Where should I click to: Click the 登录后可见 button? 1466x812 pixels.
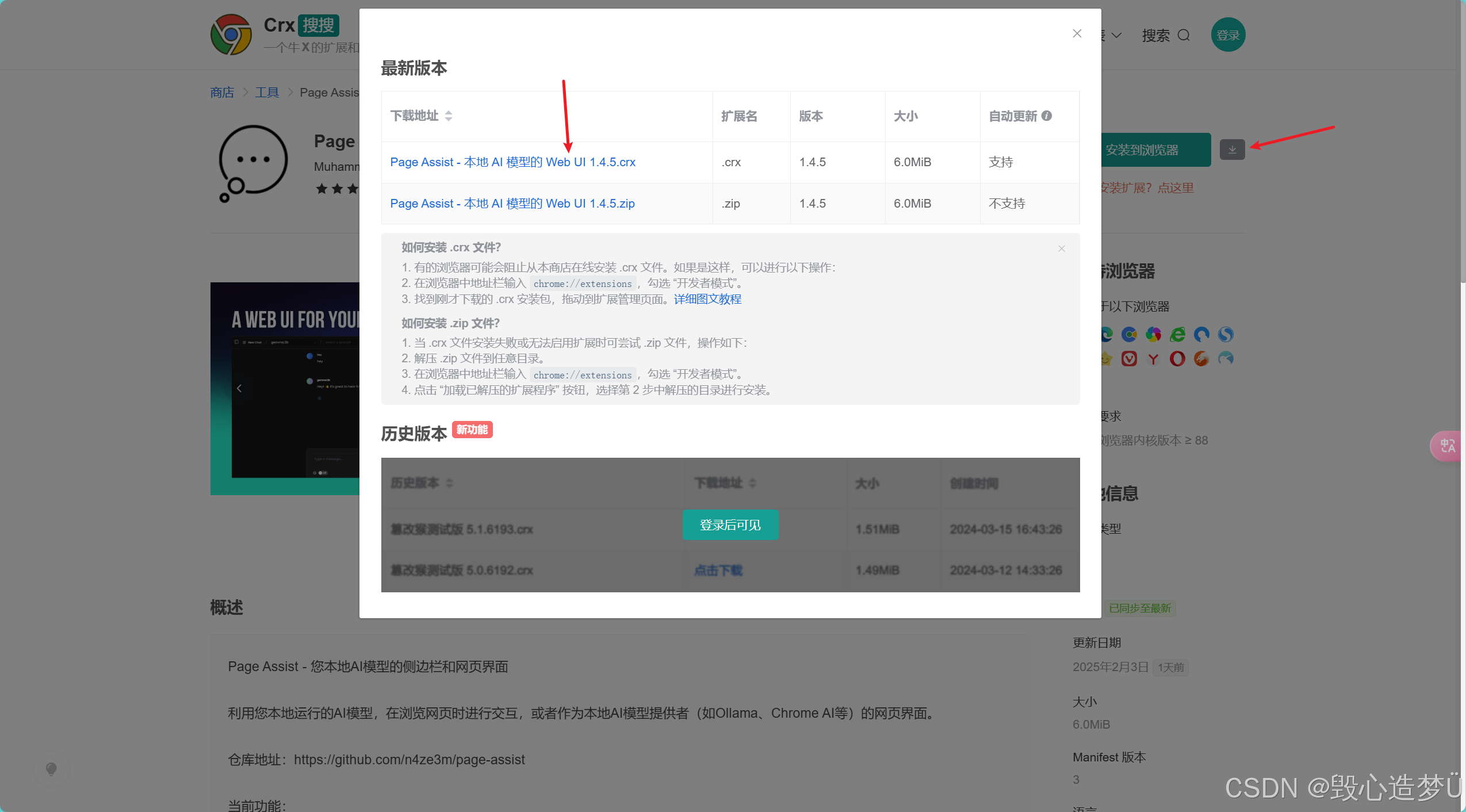pyautogui.click(x=730, y=524)
